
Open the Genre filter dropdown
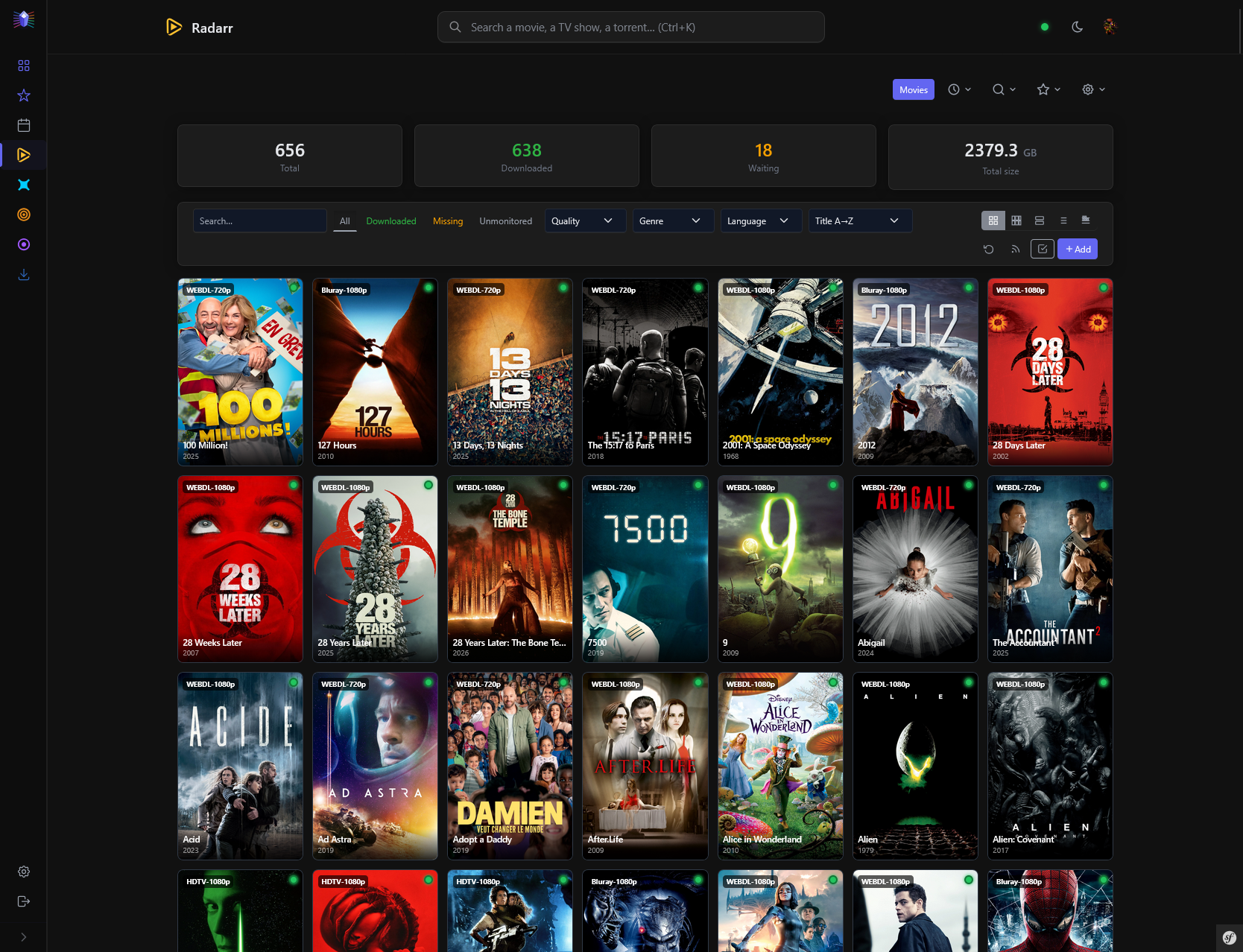tap(673, 220)
